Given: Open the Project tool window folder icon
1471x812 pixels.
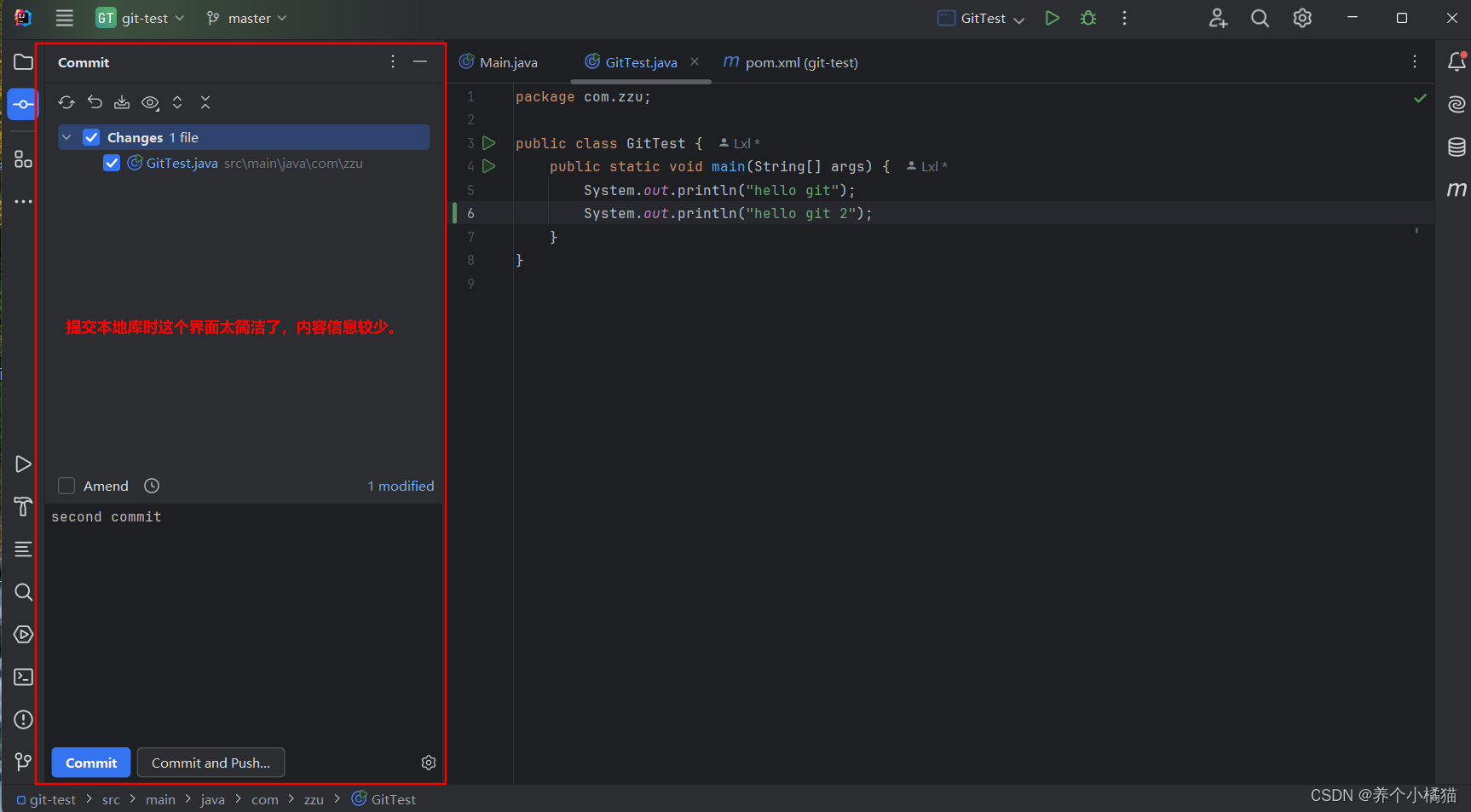Looking at the screenshot, I should 23,61.
